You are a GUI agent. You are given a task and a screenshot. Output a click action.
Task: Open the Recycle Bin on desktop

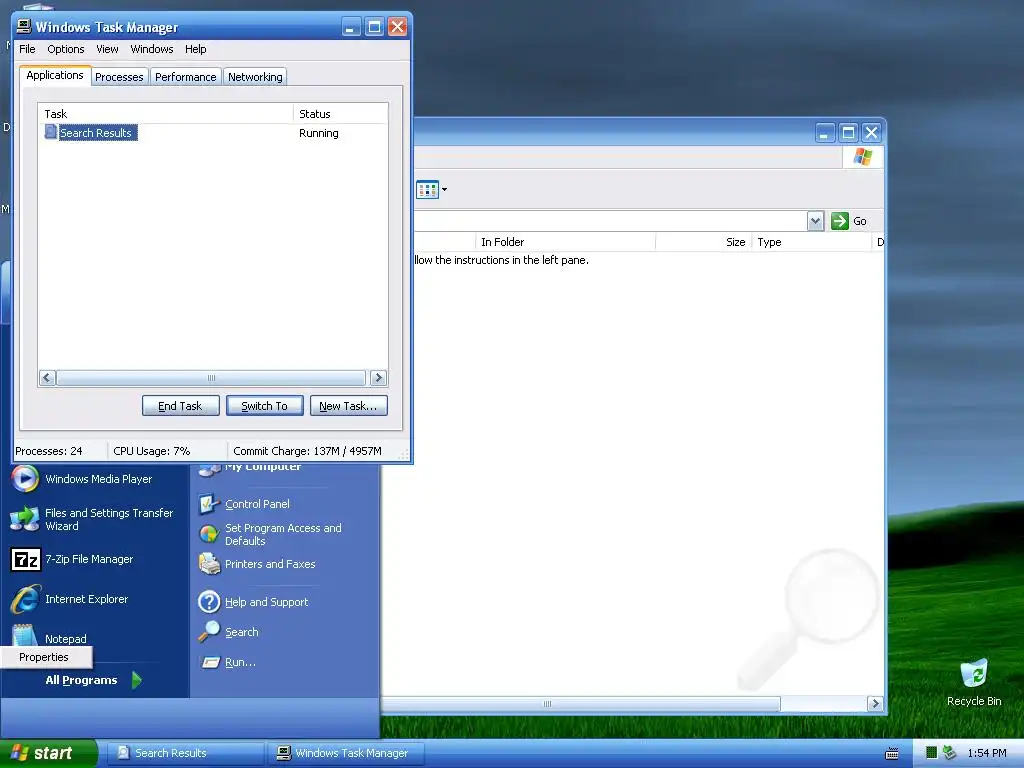click(x=974, y=682)
